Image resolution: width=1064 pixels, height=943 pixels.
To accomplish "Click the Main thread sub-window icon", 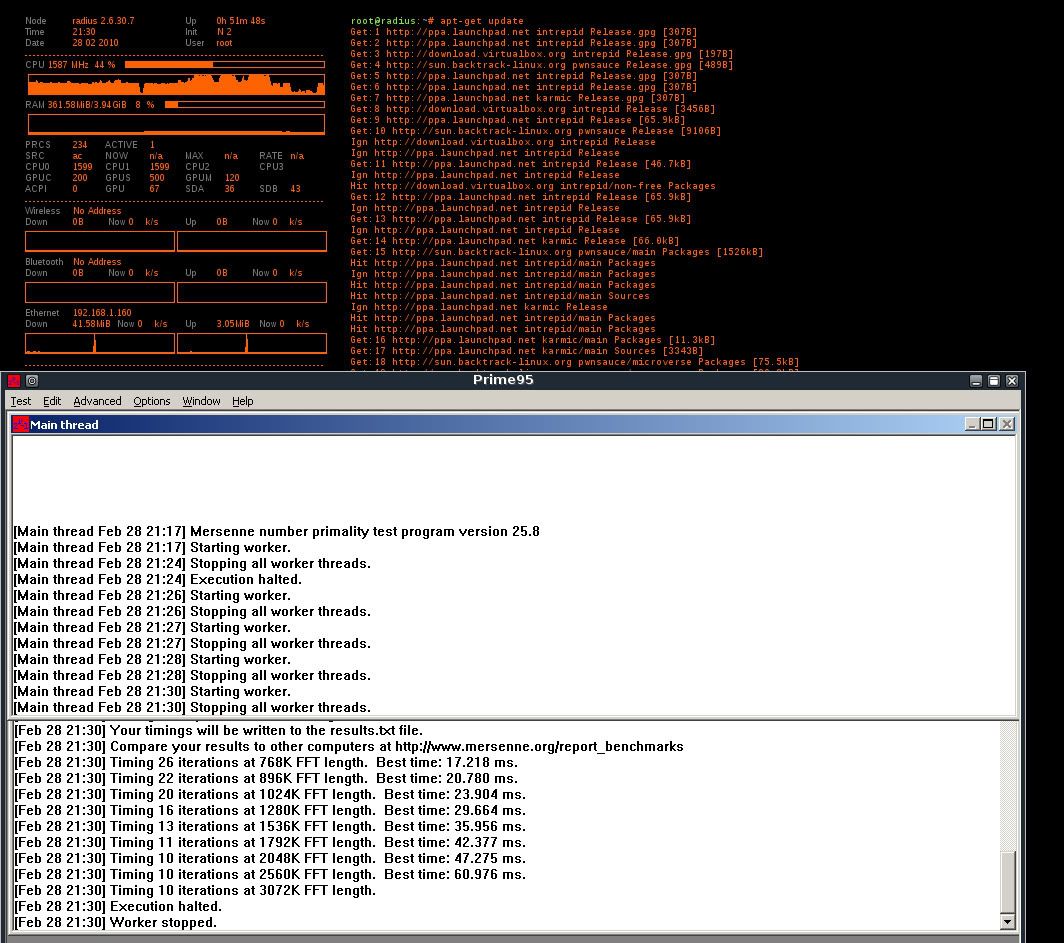I will pos(21,425).
